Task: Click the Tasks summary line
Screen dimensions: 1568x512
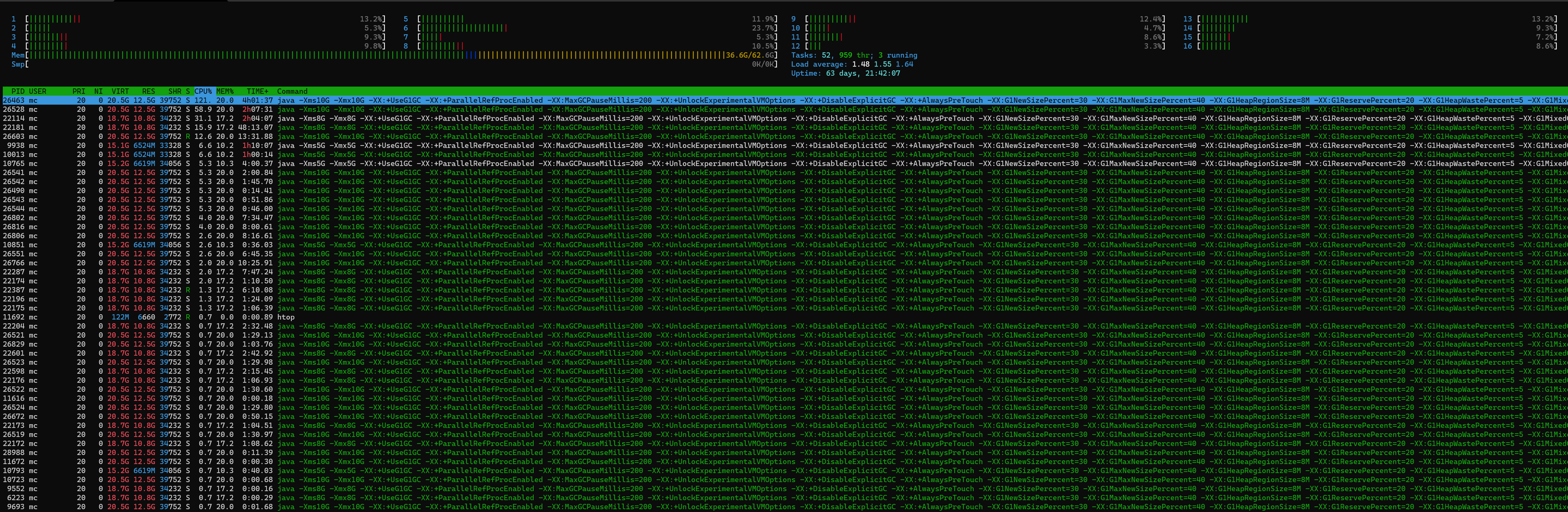Action: pos(854,55)
